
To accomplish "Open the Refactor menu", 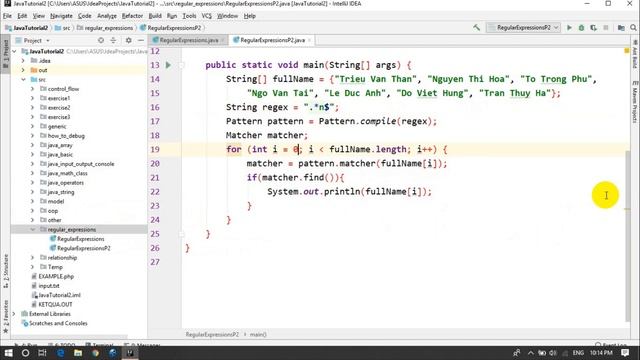I will click(x=132, y=16).
